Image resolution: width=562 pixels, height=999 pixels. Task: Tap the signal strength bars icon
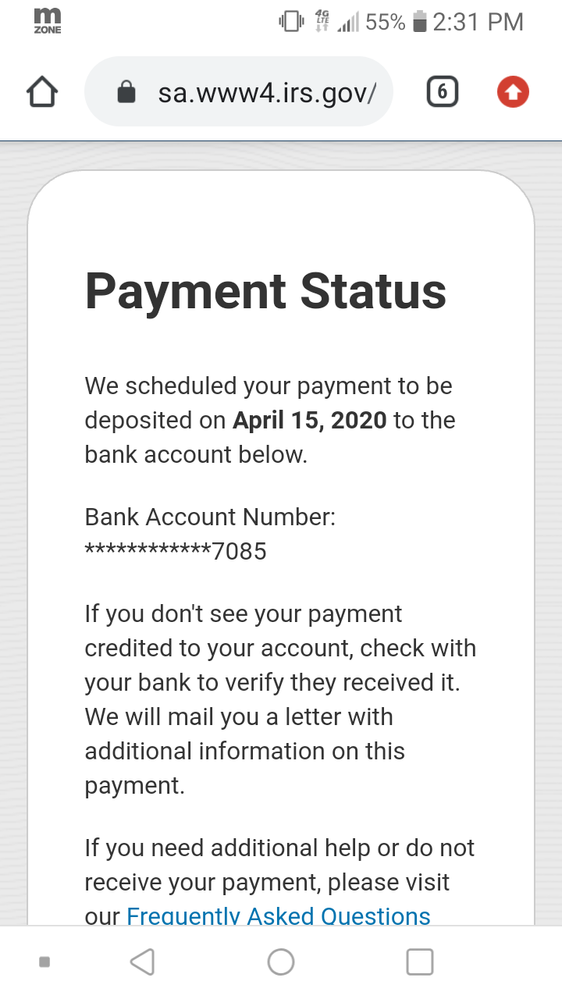pyautogui.click(x=348, y=23)
